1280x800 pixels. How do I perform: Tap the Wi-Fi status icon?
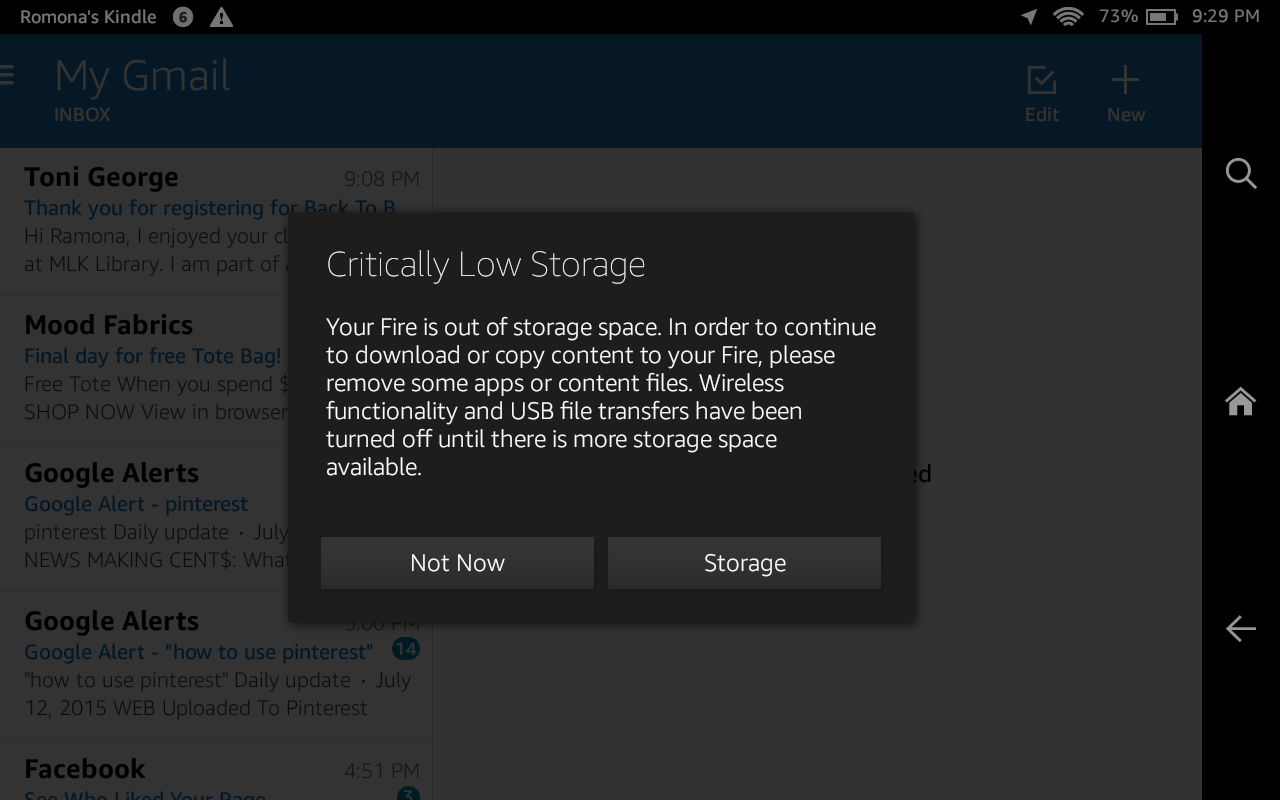[x=1066, y=16]
